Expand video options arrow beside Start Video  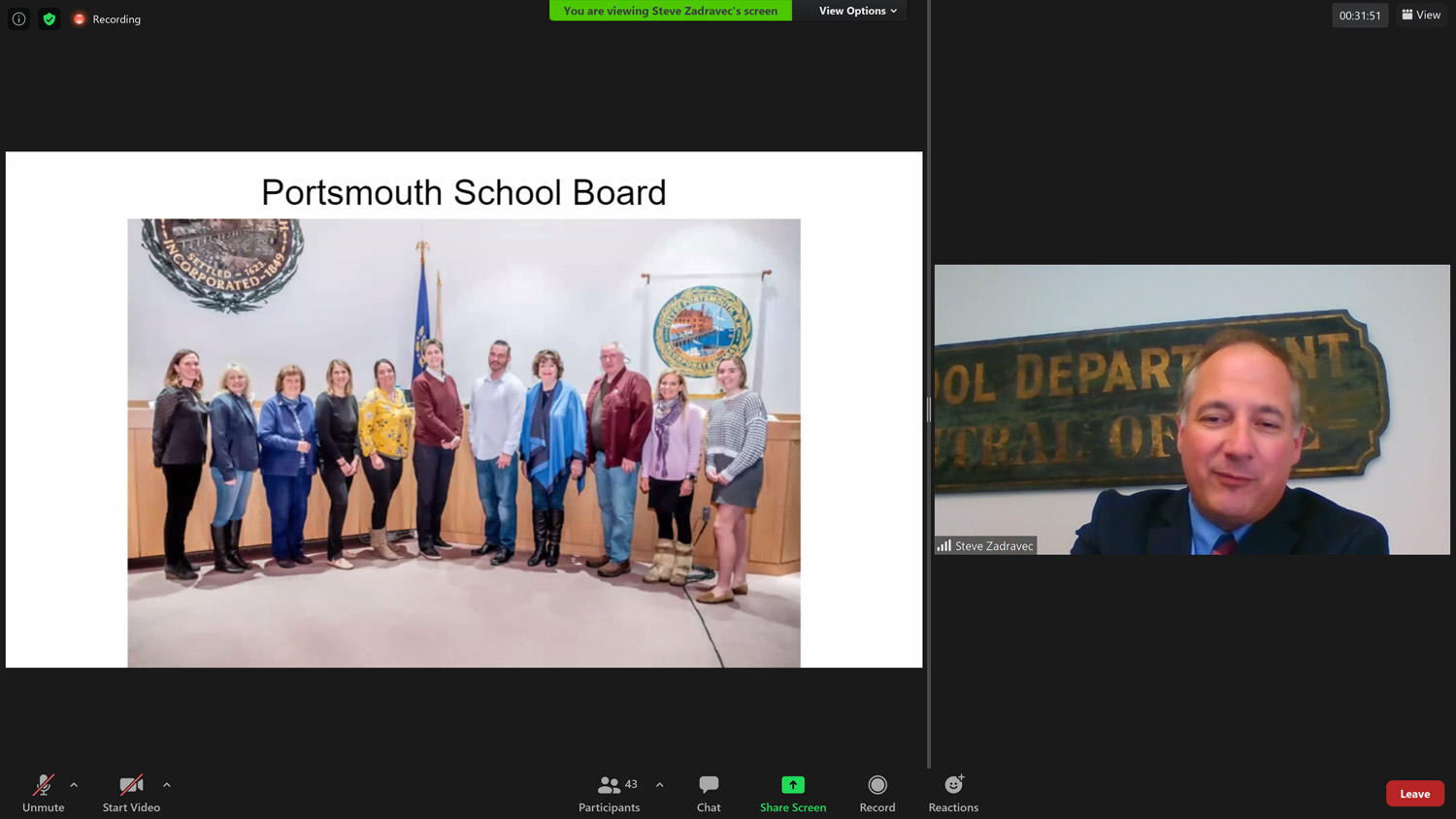(x=167, y=785)
